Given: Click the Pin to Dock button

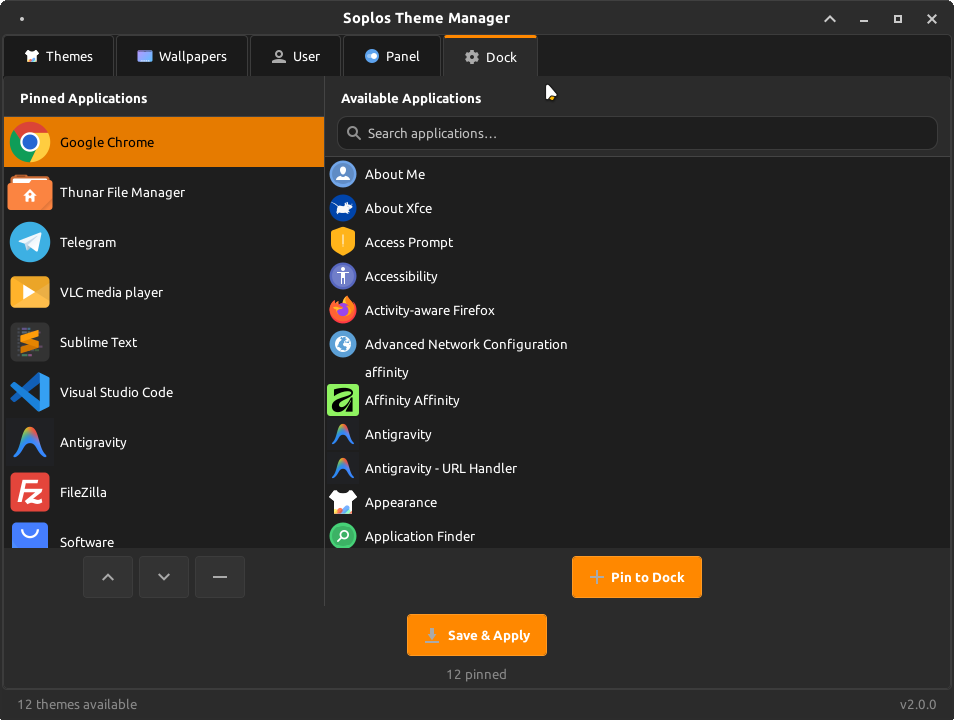Looking at the screenshot, I should point(637,577).
